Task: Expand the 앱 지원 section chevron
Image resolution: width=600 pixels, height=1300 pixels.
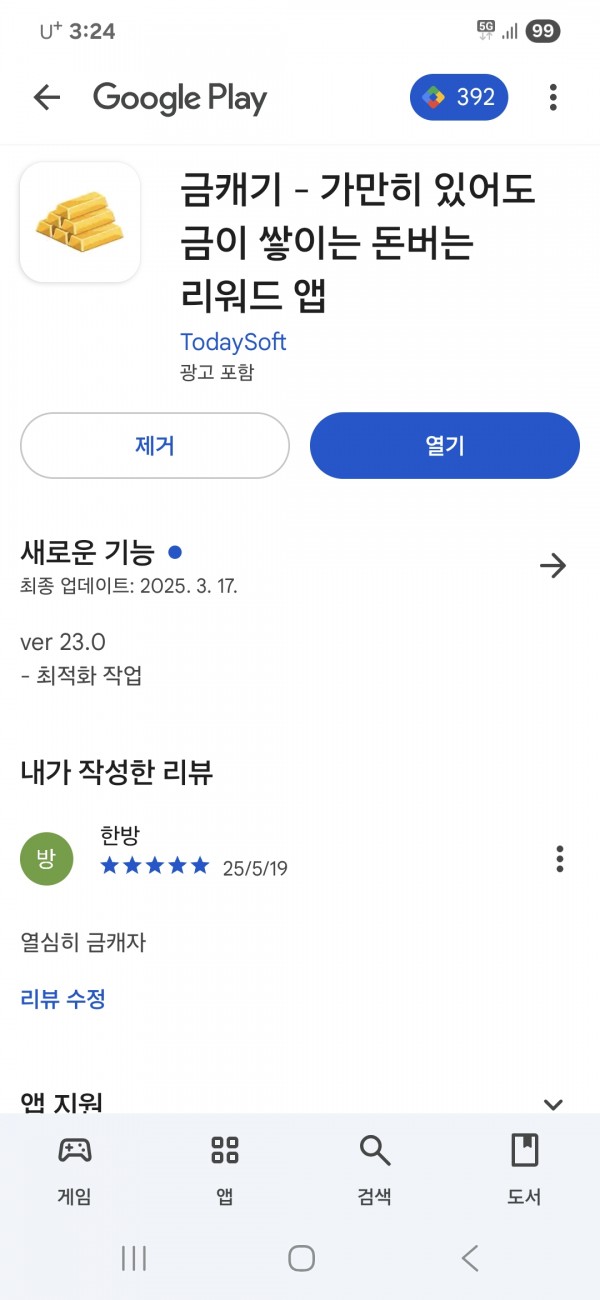Action: 553,1104
